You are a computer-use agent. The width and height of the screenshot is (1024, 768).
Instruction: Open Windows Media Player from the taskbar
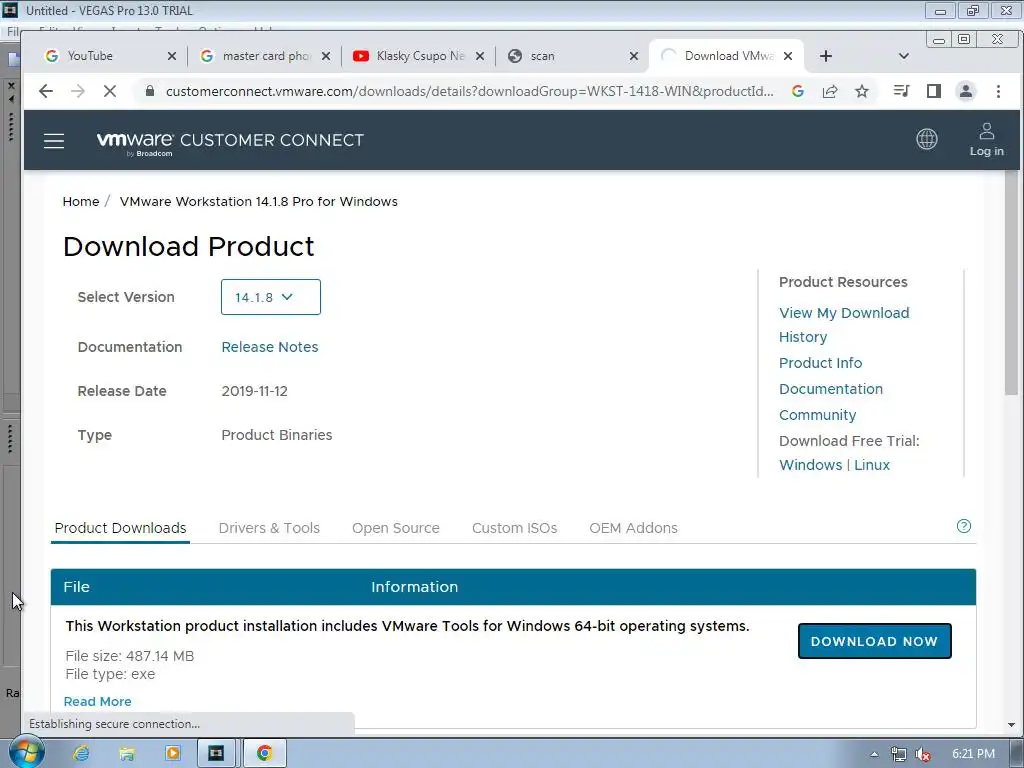tap(172, 753)
